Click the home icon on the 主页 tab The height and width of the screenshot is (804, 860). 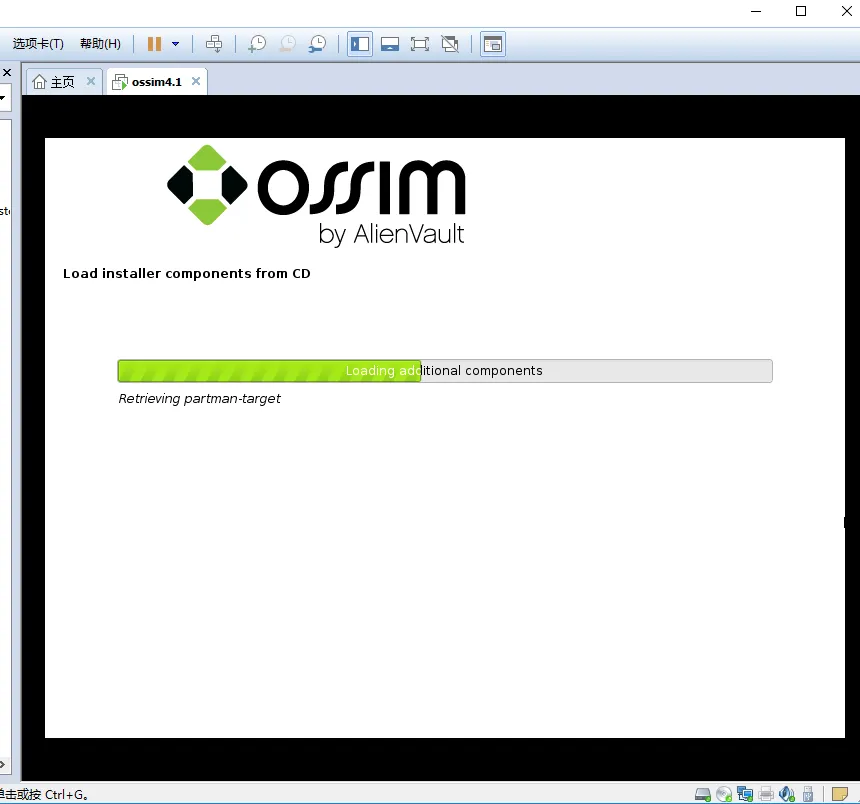tap(39, 82)
